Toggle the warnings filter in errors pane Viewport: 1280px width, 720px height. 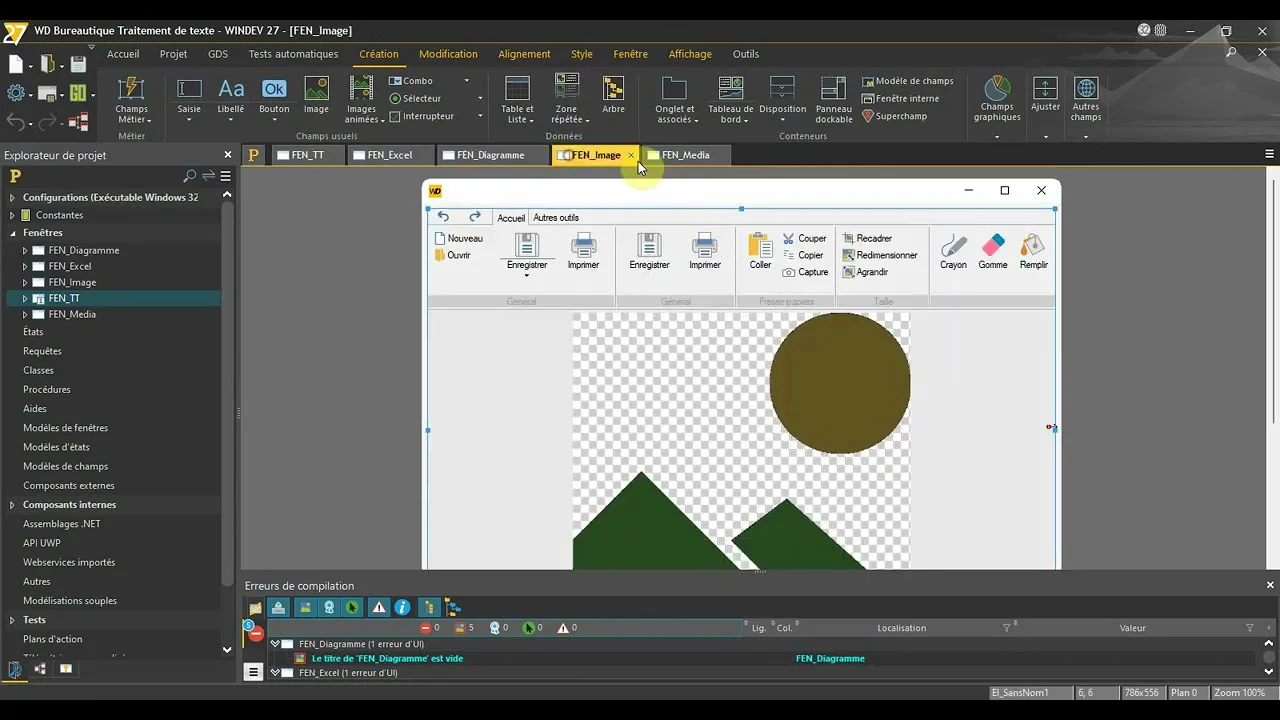click(379, 607)
